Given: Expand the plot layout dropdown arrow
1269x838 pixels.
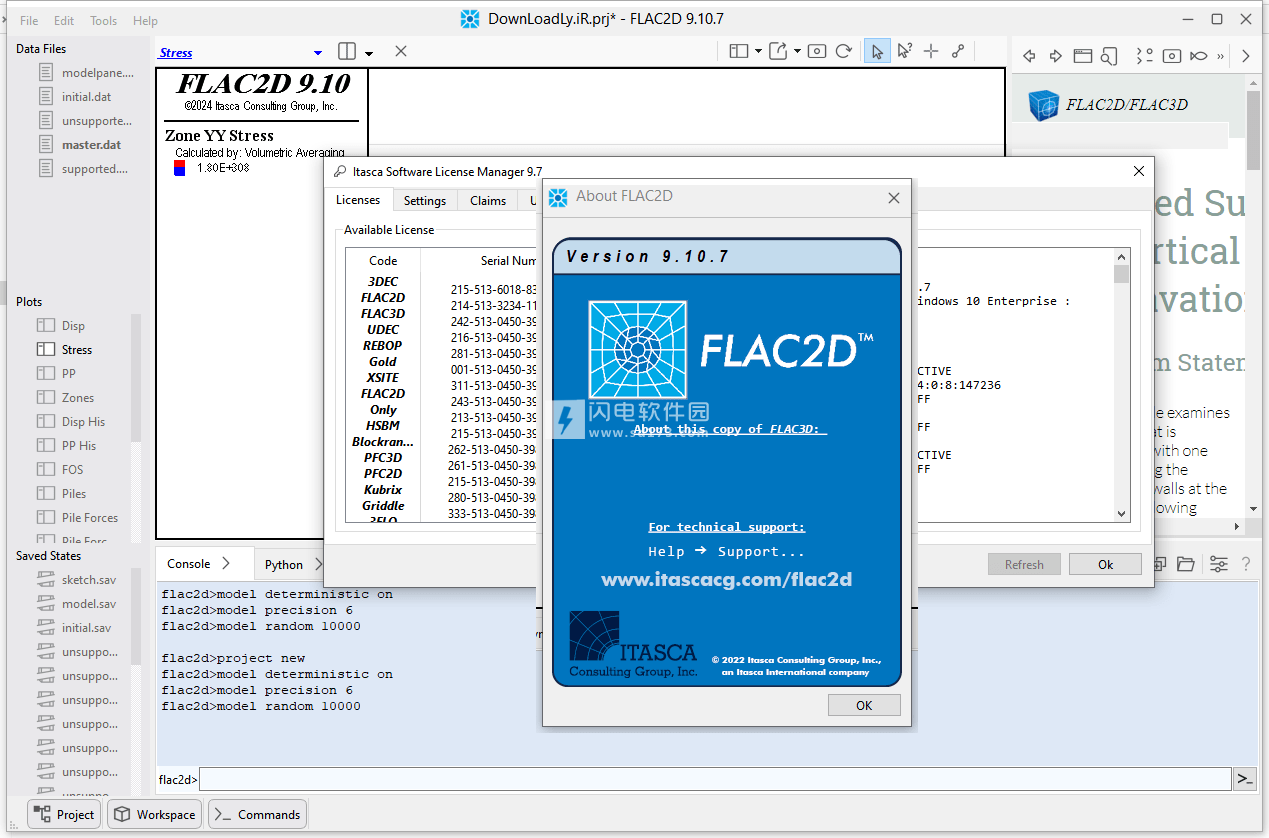Looking at the screenshot, I should [758, 52].
